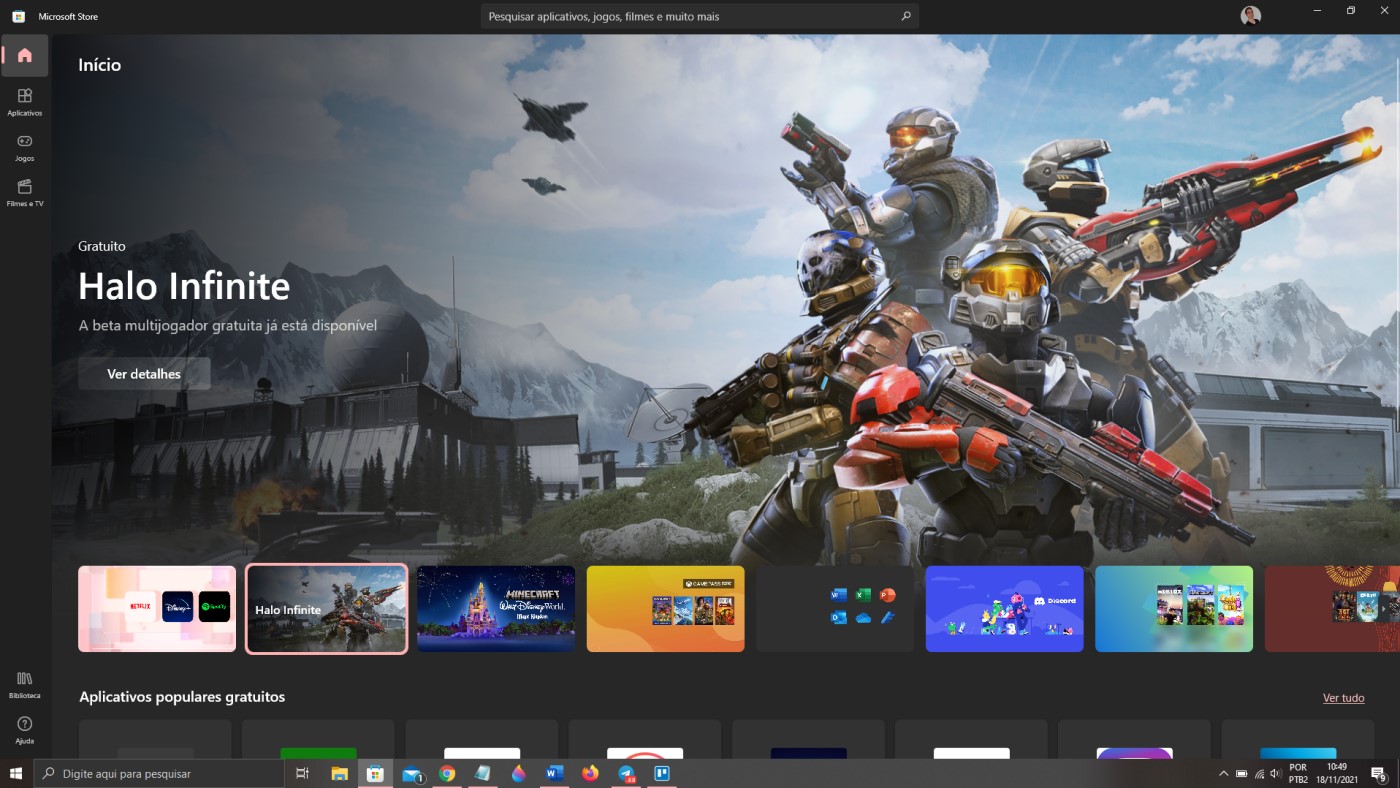Open the Wi-Fi network tray icon

pyautogui.click(x=1259, y=774)
